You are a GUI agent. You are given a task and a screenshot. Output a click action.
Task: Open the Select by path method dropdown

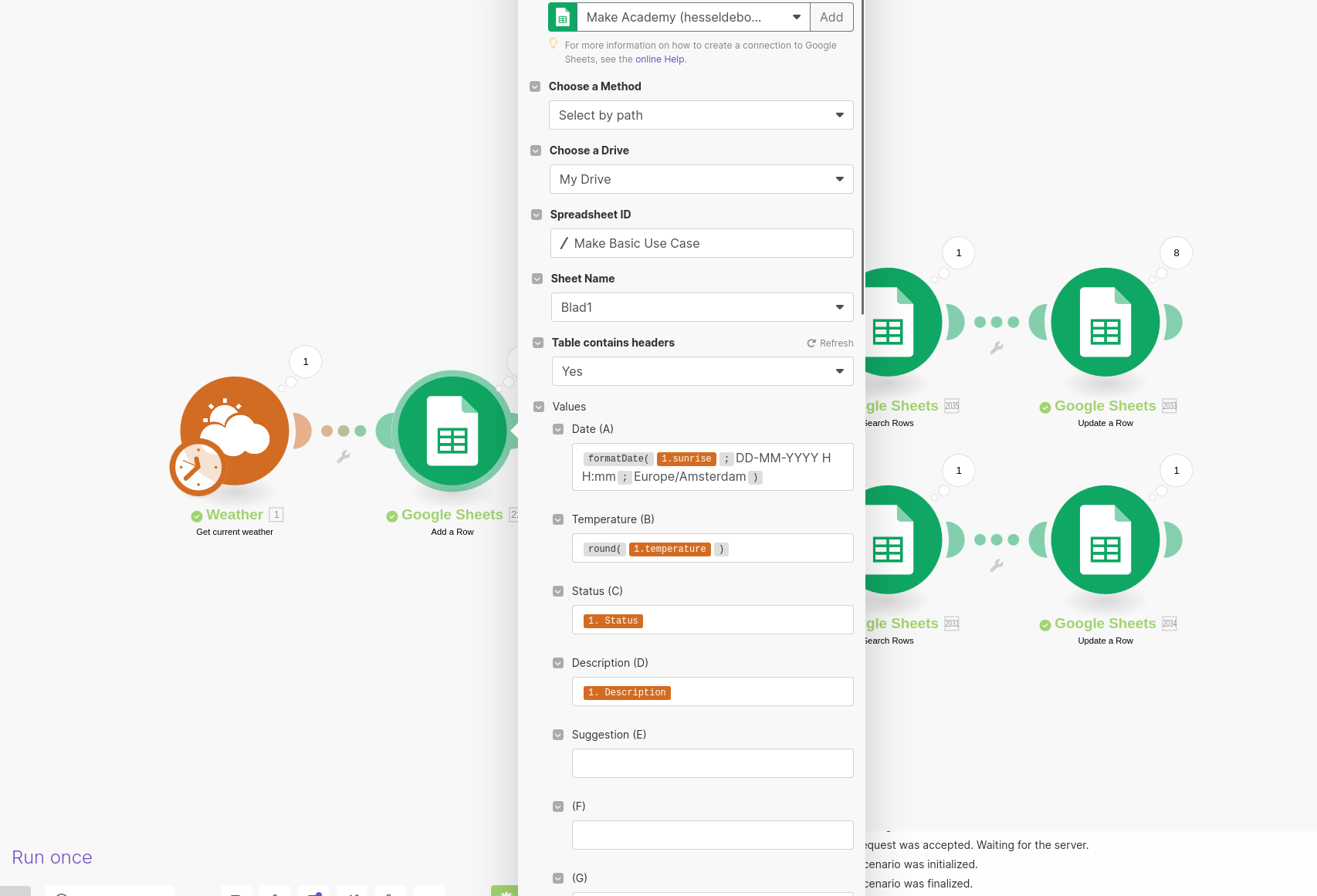701,115
